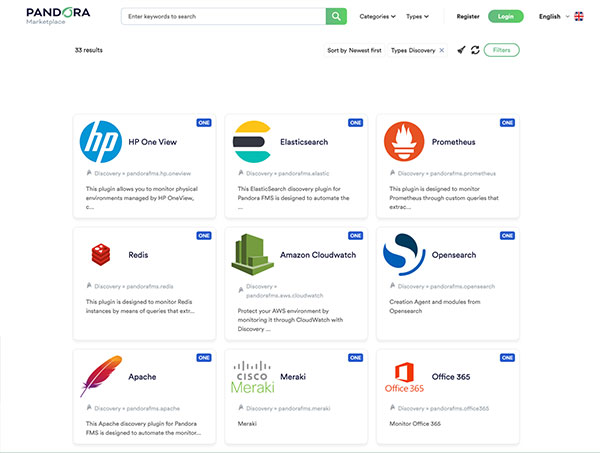The width and height of the screenshot is (600, 453).
Task: Click the Prometheus plugin description text
Action: click(x=444, y=198)
